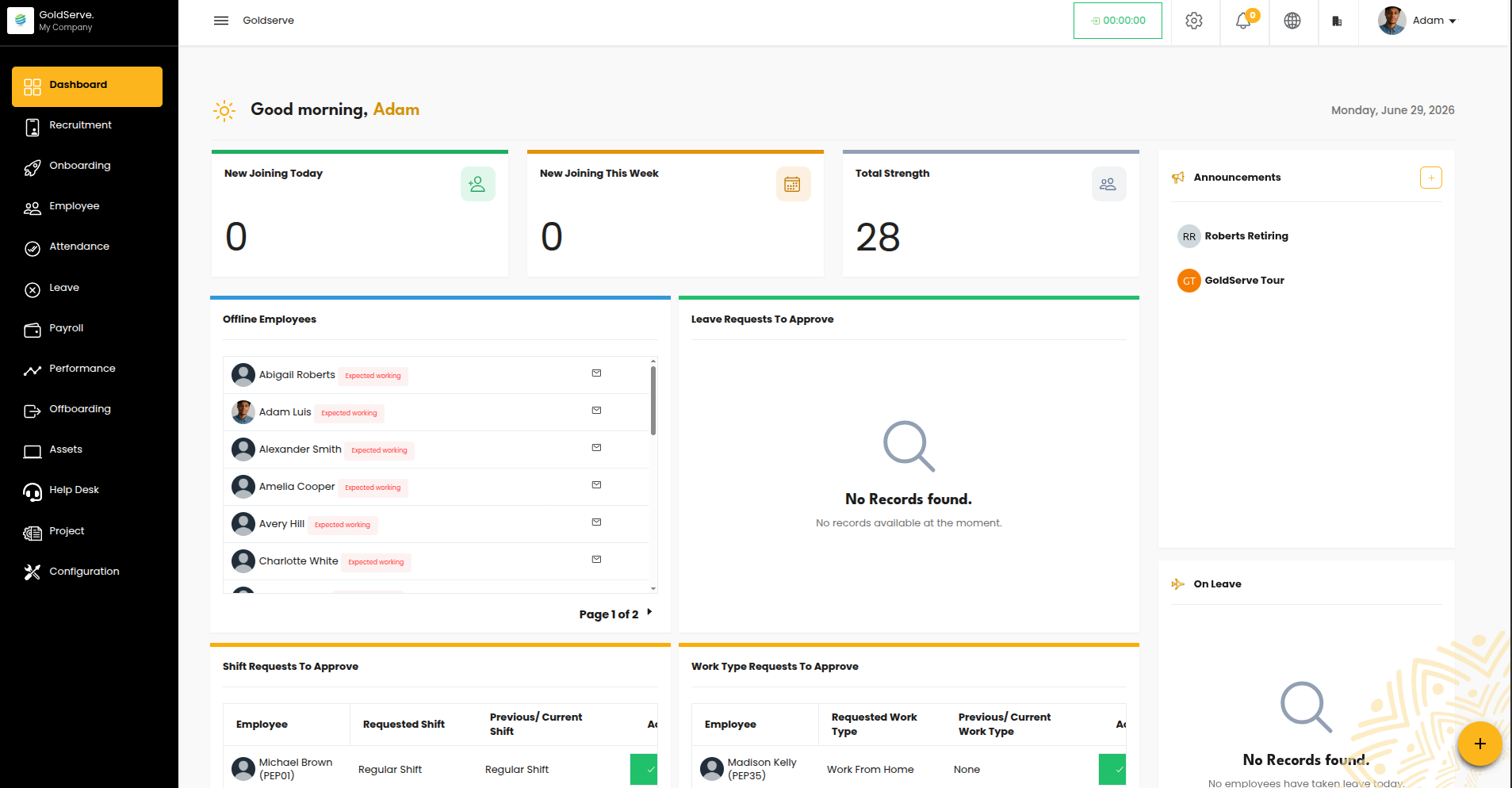Click Adam Luis's photo thumbnail
1512x788 pixels.
click(x=243, y=412)
